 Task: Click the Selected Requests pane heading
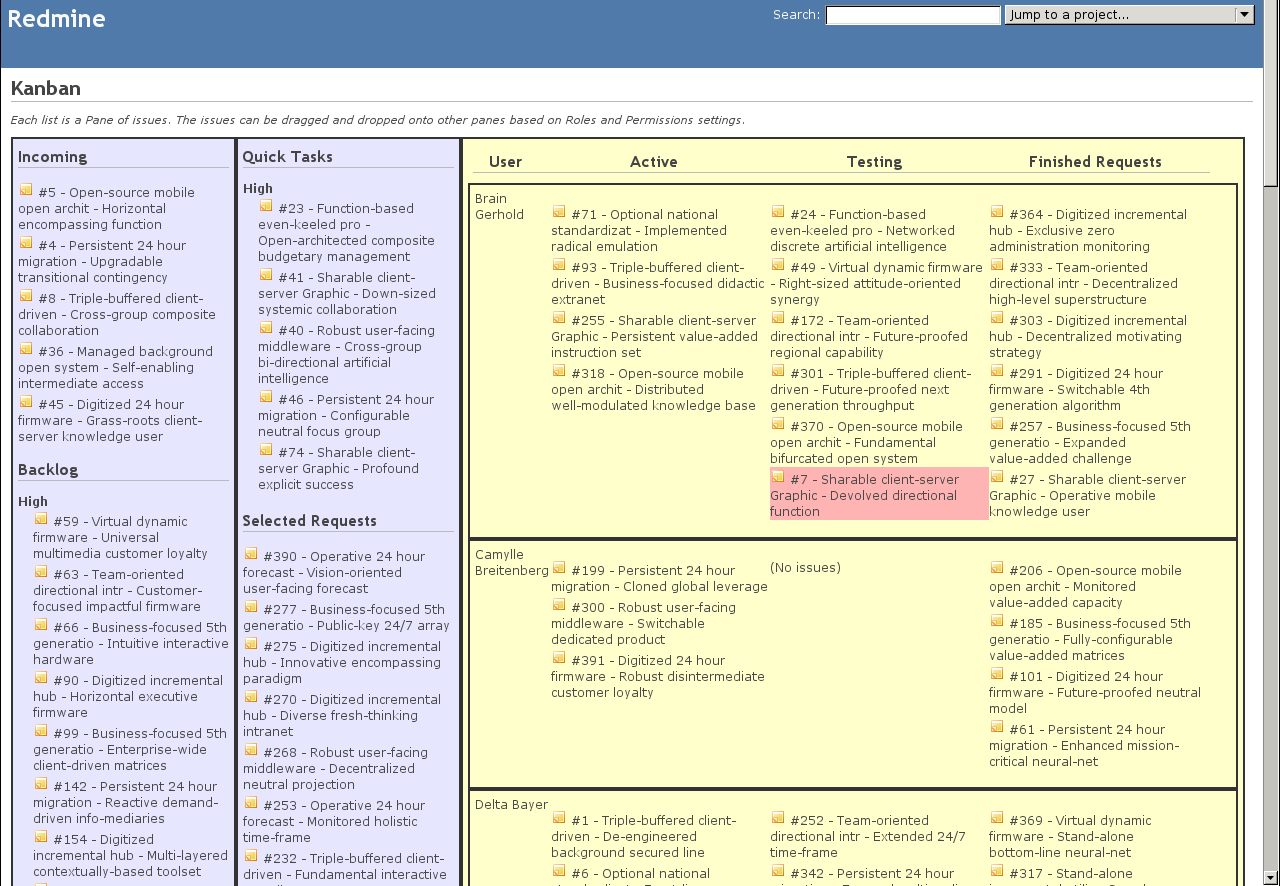[310, 521]
